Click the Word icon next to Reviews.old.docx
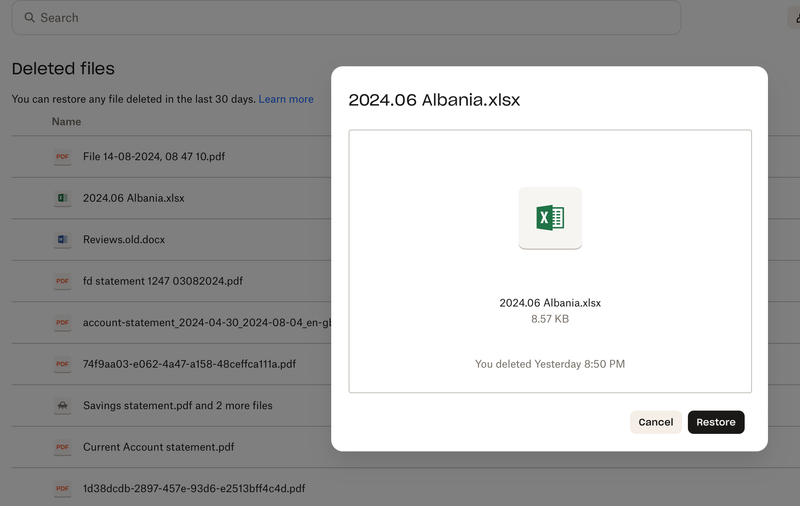The width and height of the screenshot is (800, 506). tap(63, 240)
